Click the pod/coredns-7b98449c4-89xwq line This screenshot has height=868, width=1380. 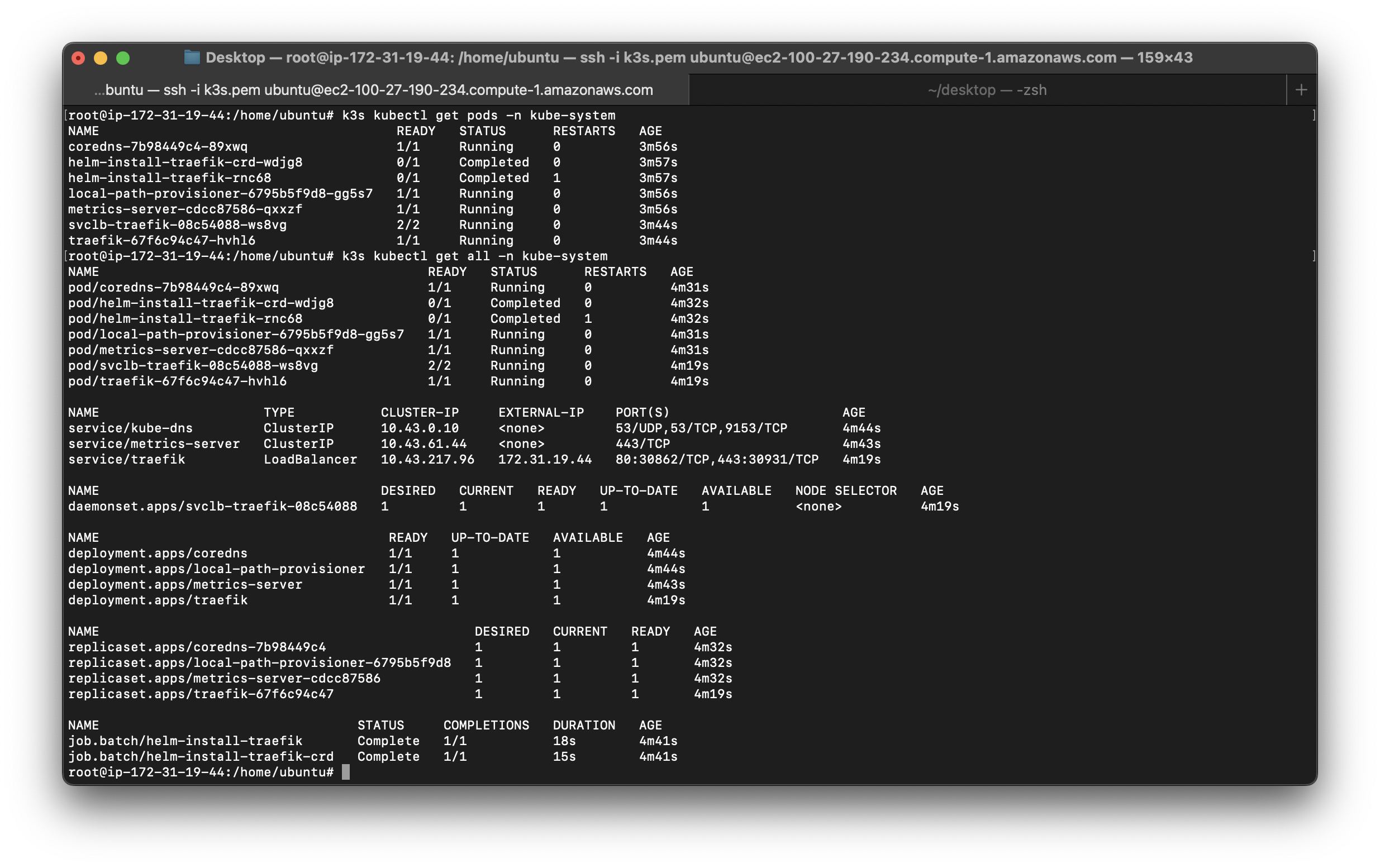point(173,287)
